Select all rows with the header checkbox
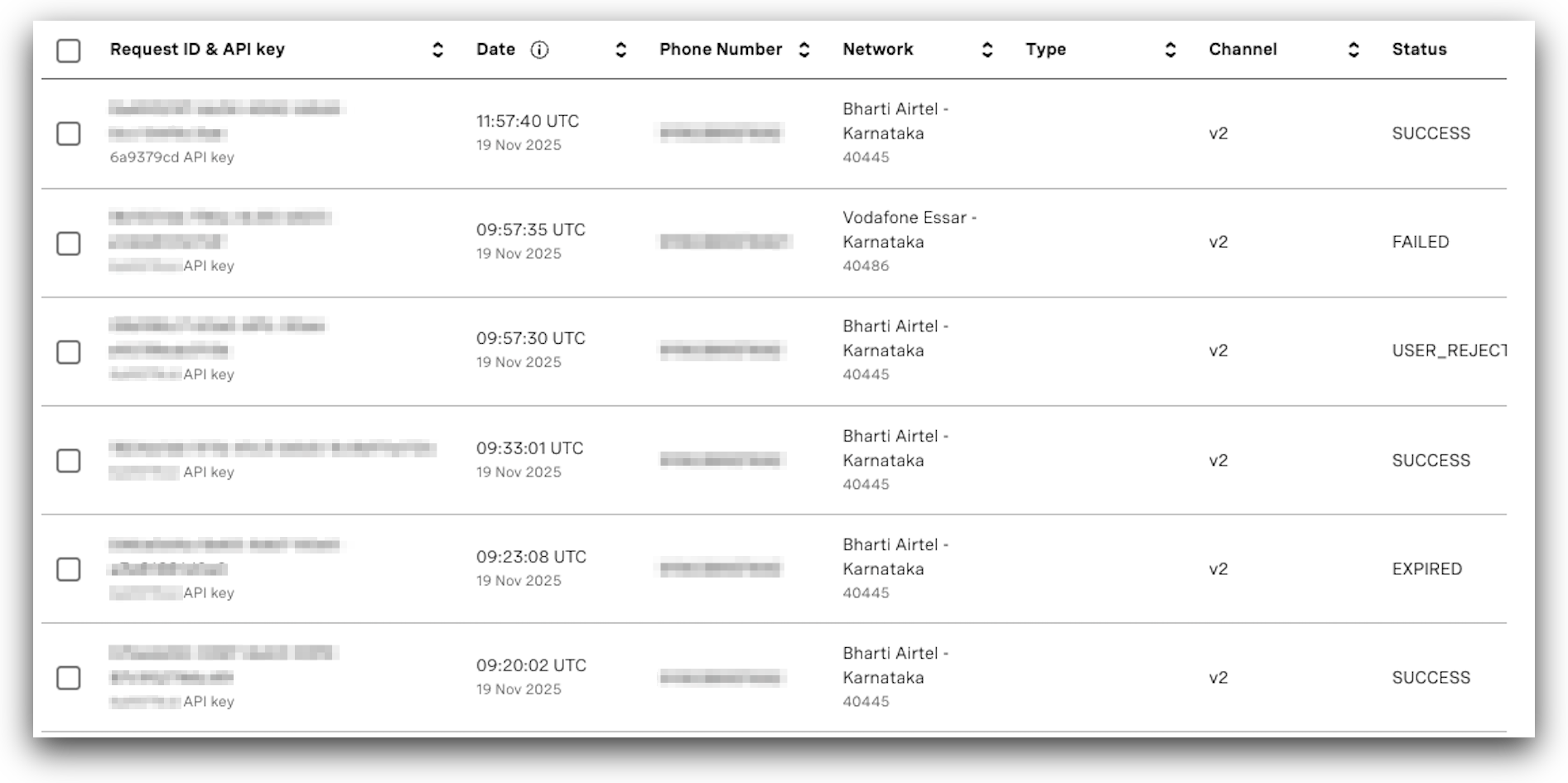The image size is (1568, 783). (68, 52)
